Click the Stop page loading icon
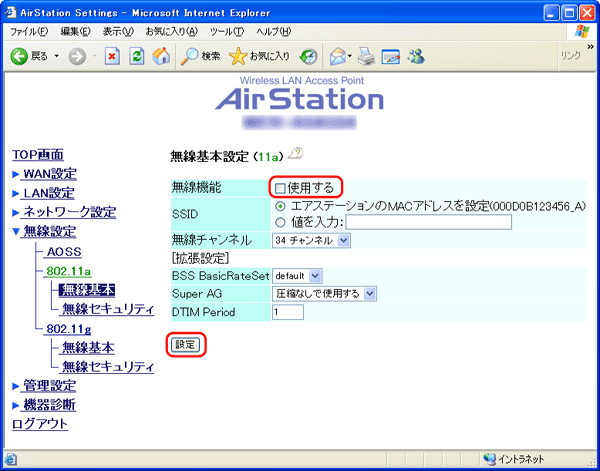Viewport: 600px width, 471px height. click(x=112, y=57)
